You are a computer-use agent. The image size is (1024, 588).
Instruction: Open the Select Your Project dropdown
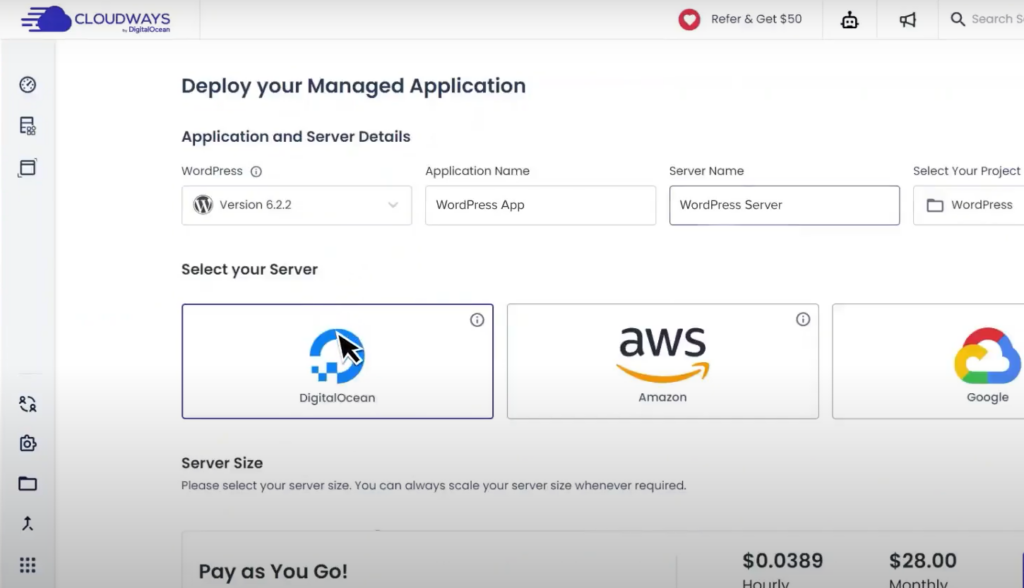968,205
